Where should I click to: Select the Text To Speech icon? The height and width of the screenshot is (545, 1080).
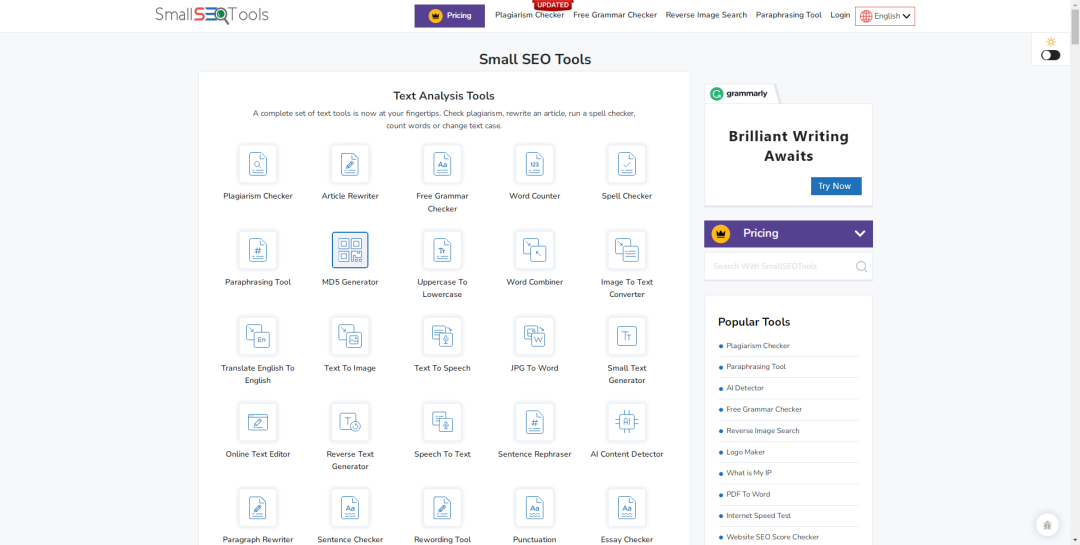pyautogui.click(x=442, y=336)
